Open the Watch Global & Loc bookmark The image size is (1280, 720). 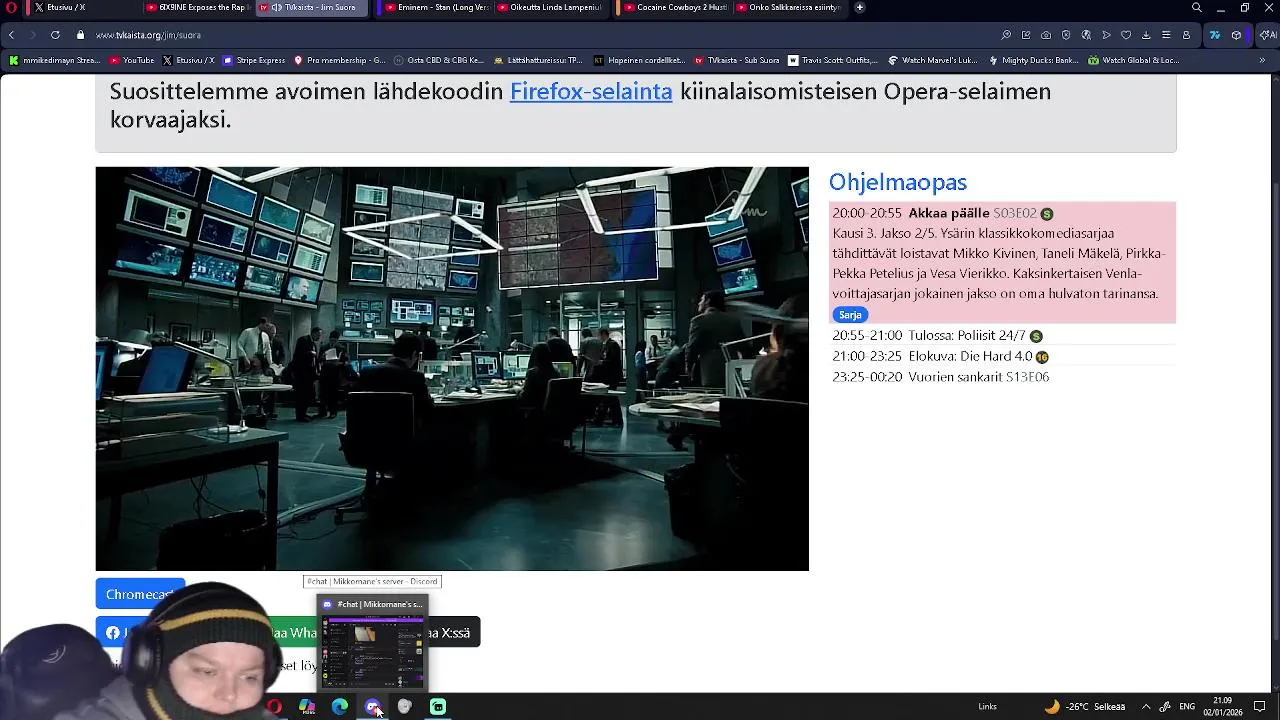1134,60
